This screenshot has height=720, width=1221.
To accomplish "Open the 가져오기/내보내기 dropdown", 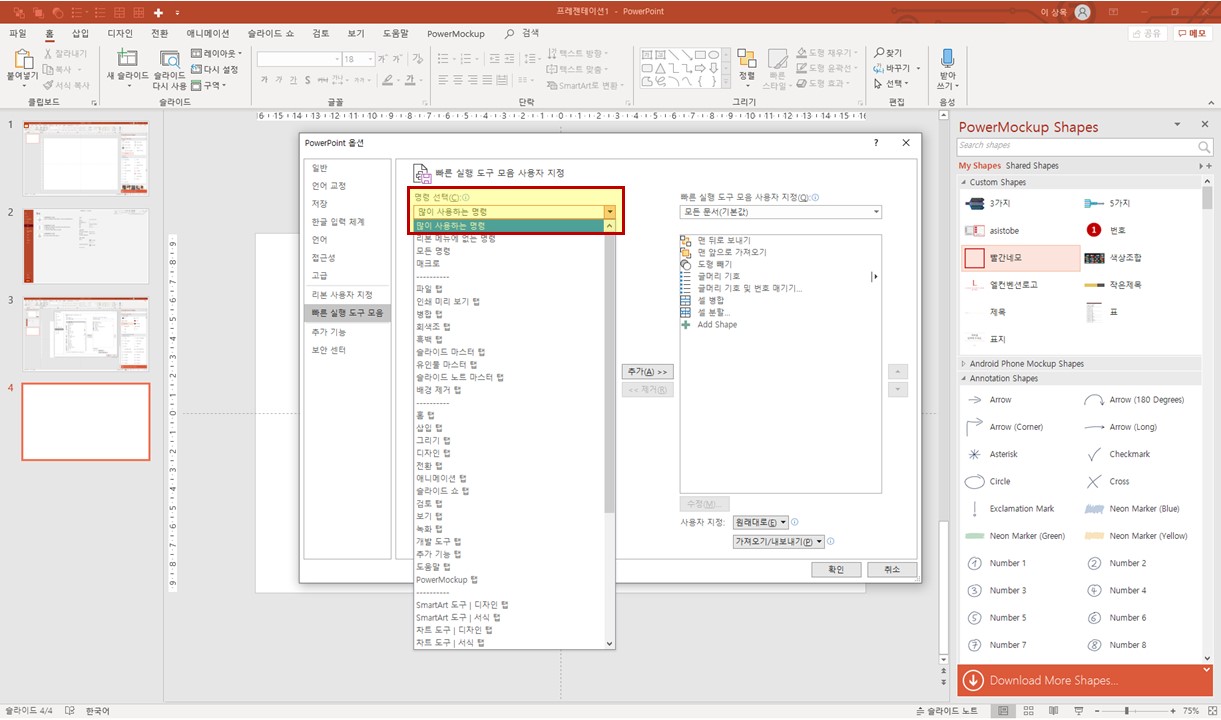I will pyautogui.click(x=778, y=541).
